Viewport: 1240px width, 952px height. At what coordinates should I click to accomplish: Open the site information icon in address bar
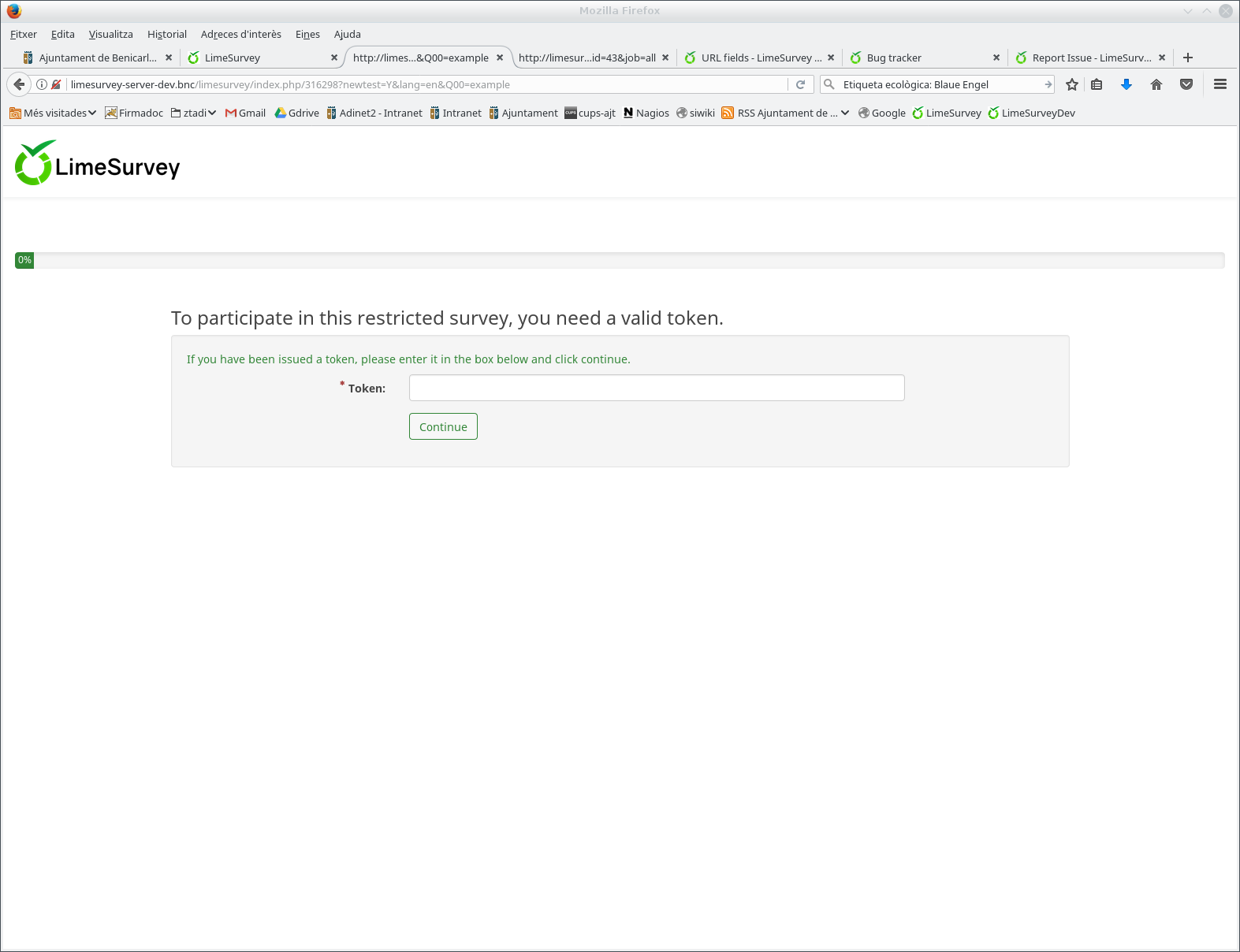[x=42, y=84]
